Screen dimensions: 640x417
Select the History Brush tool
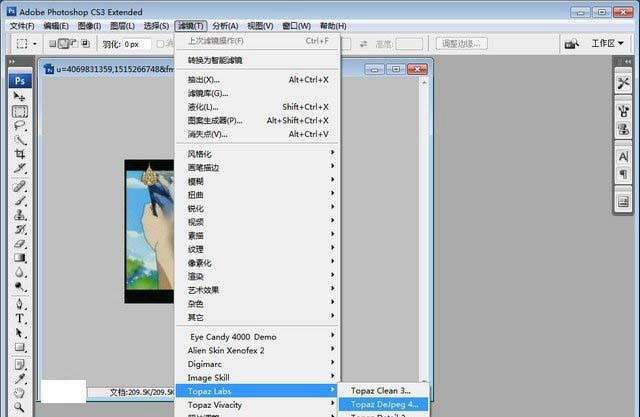pyautogui.click(x=19, y=229)
